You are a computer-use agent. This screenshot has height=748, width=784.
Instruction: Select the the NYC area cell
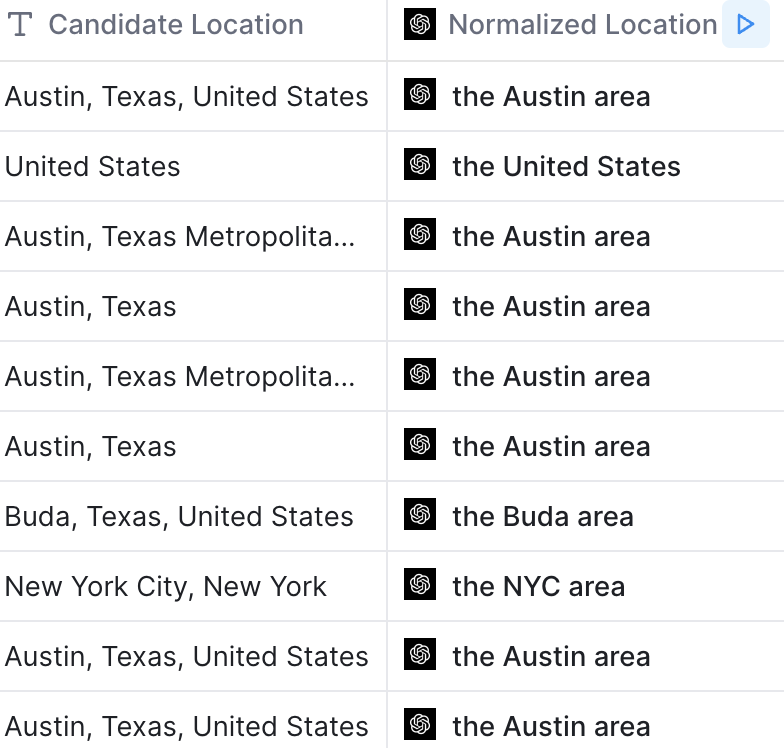(x=586, y=586)
